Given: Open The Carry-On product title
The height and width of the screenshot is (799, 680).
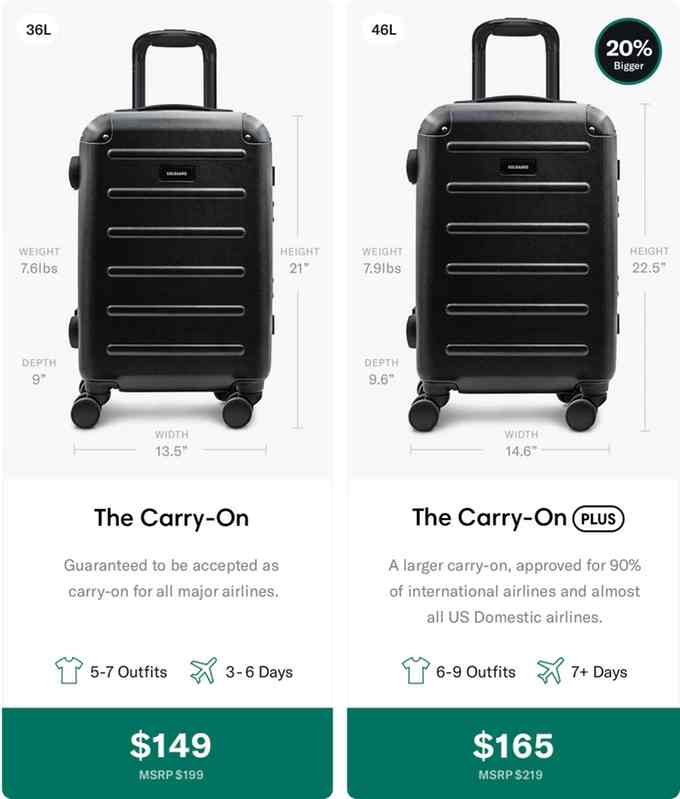Looking at the screenshot, I should [171, 518].
